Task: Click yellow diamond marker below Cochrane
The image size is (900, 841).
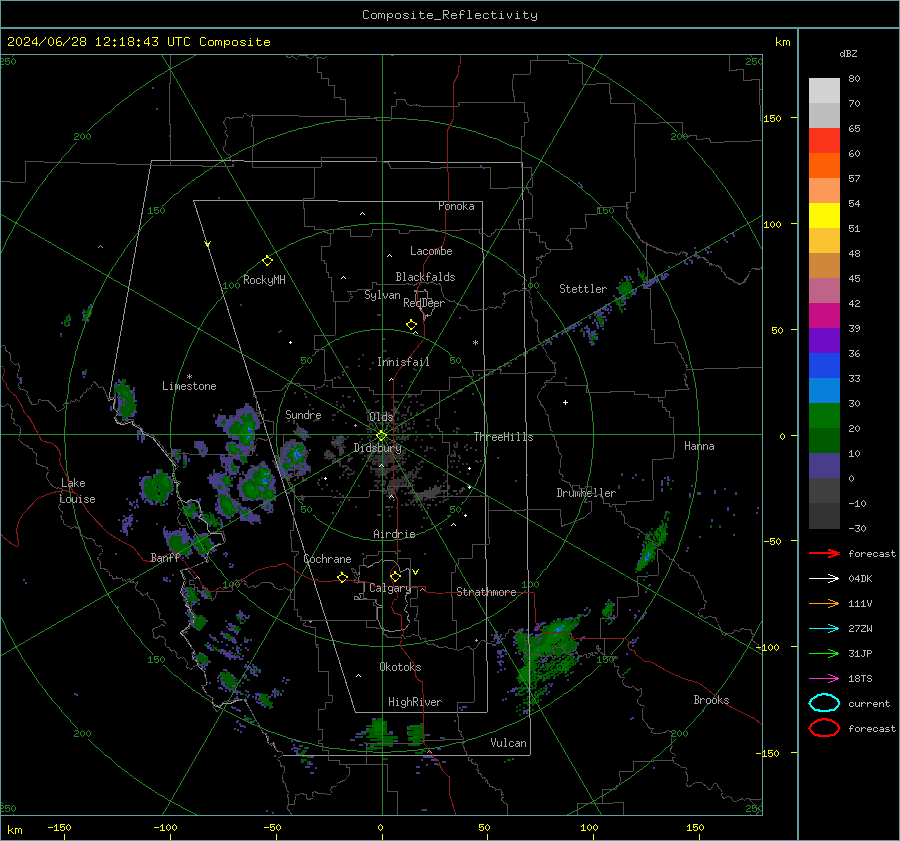Action: pos(342,577)
